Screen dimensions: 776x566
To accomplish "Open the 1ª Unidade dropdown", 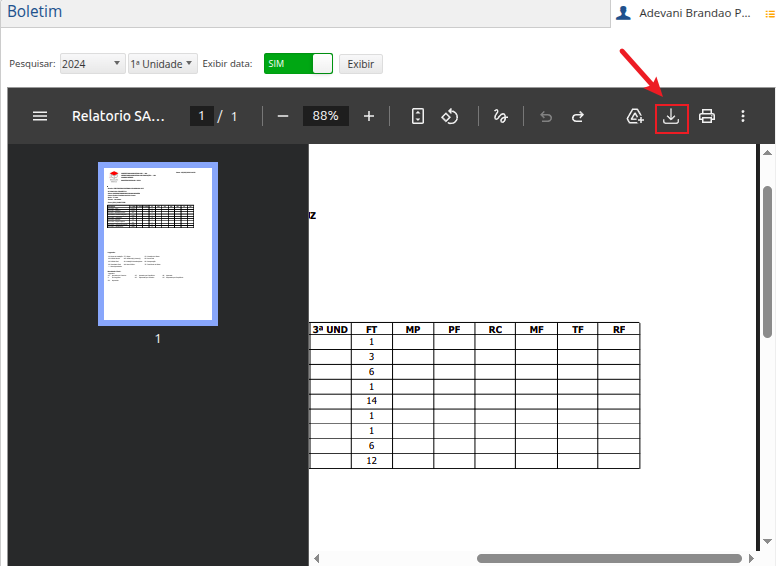I will coord(162,64).
